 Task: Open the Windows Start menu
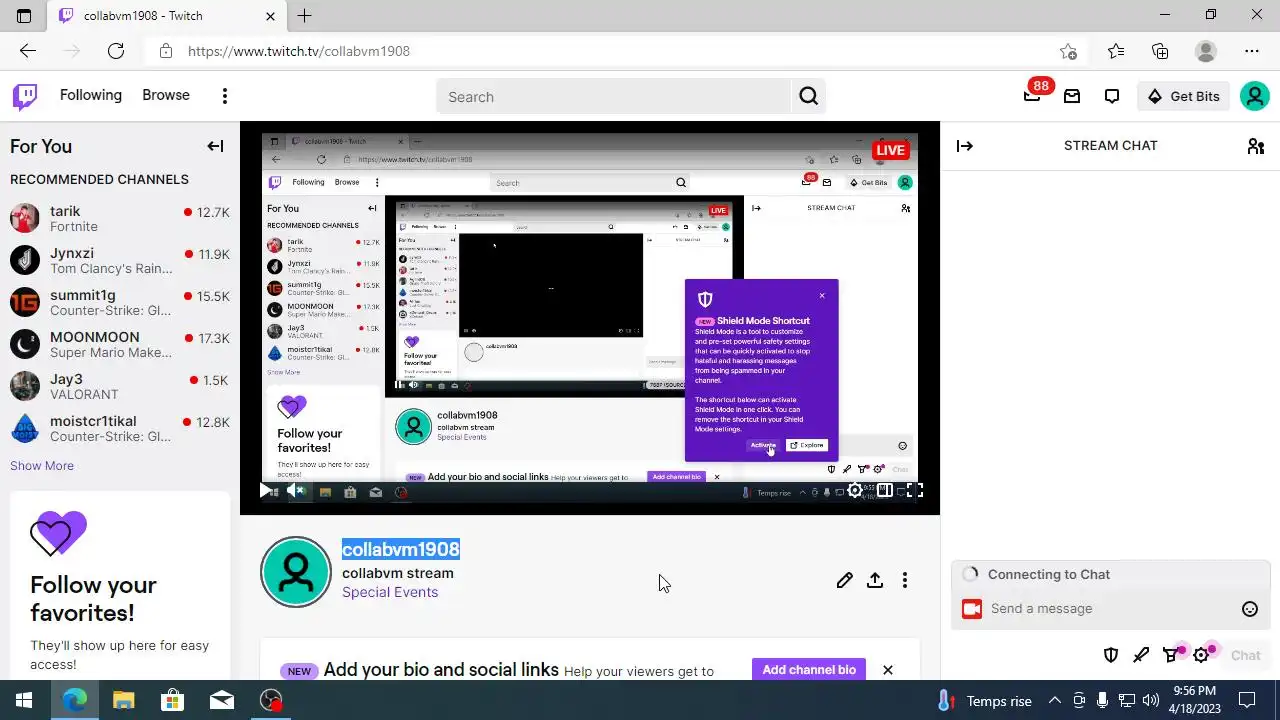pyautogui.click(x=24, y=700)
